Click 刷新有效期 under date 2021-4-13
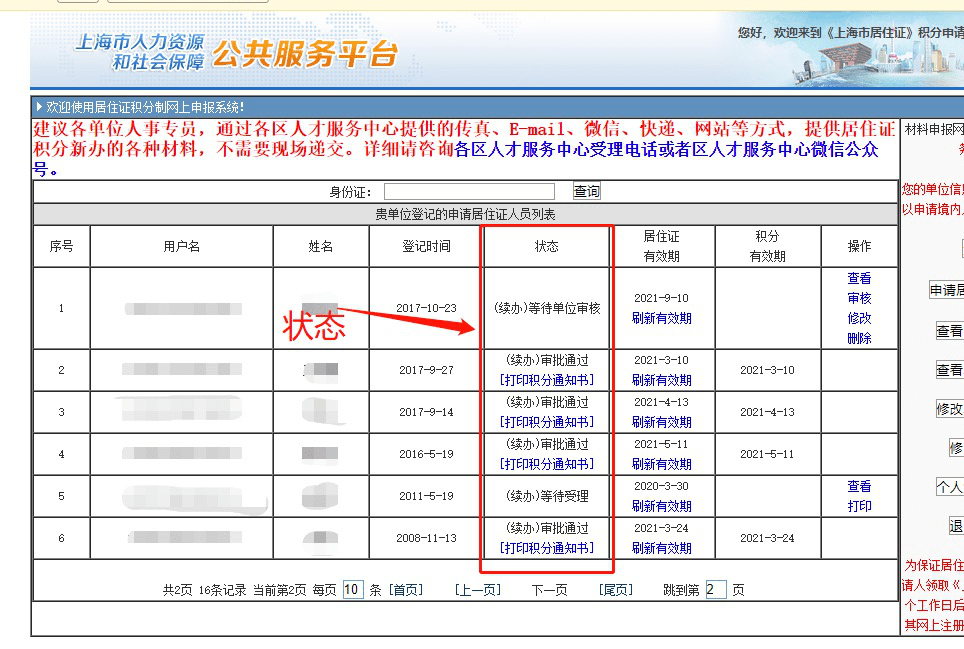The height and width of the screenshot is (649, 964). click(661, 422)
